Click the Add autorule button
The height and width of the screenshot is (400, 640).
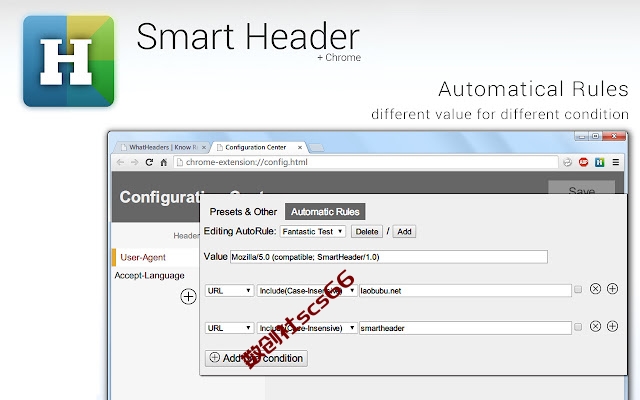404,231
